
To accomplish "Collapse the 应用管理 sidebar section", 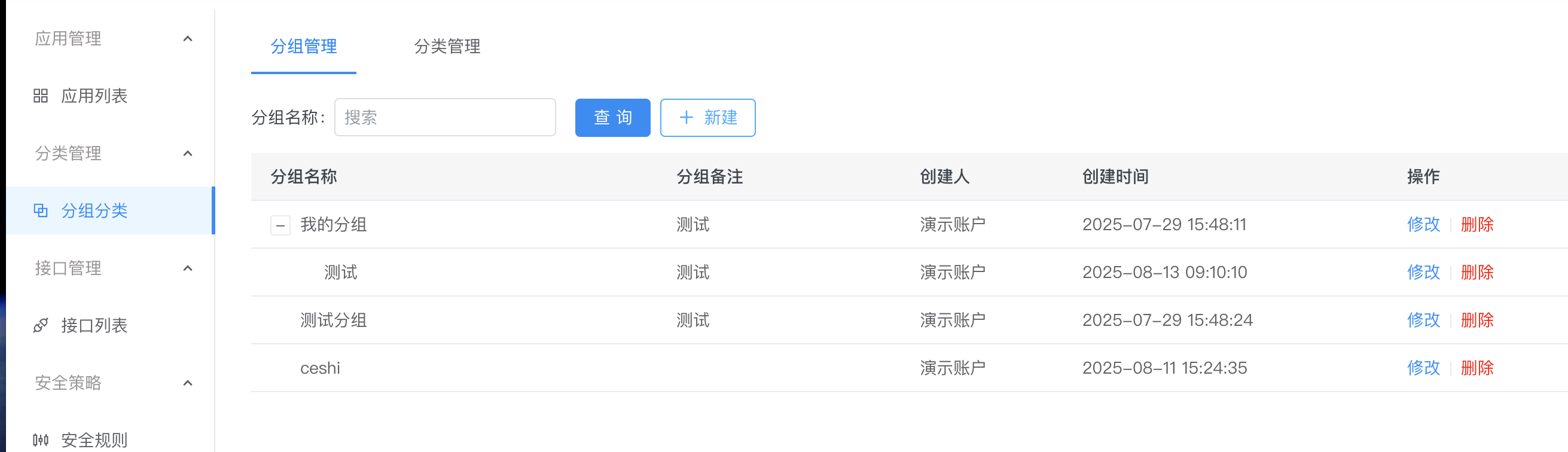I will [188, 39].
